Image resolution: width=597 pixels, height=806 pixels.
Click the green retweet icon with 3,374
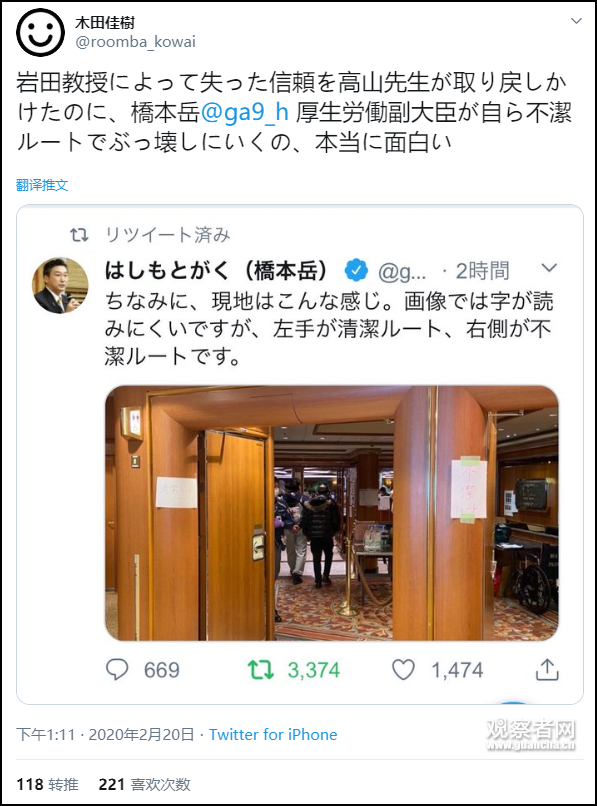tap(260, 670)
